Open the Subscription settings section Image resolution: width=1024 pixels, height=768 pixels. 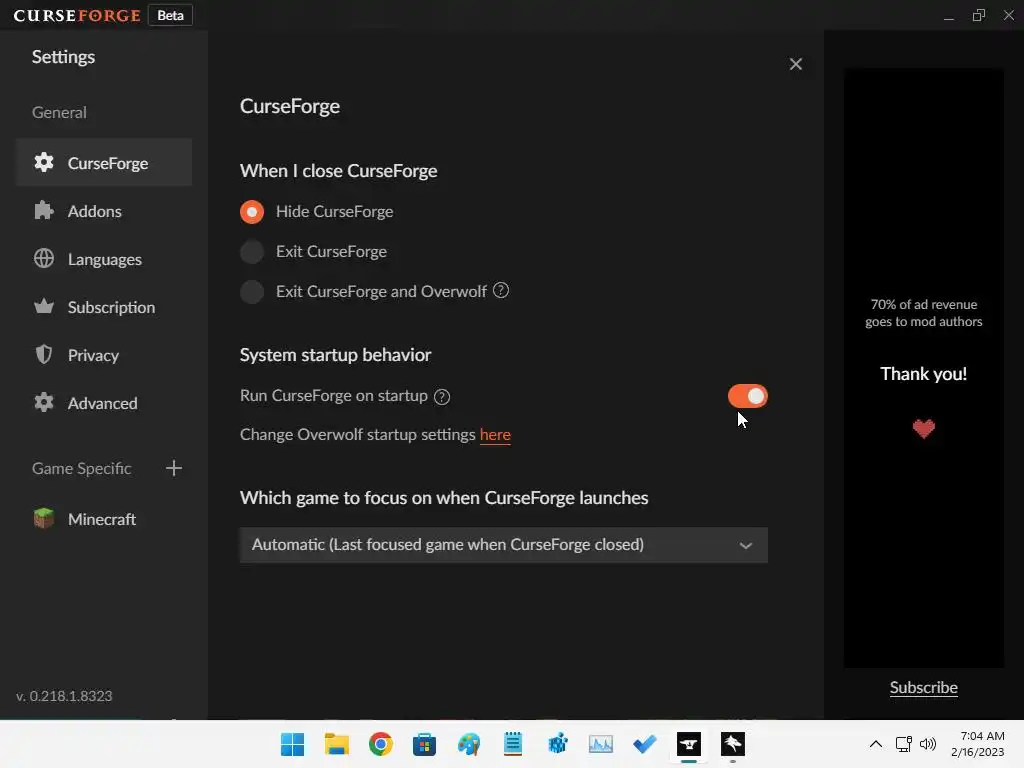[104, 306]
